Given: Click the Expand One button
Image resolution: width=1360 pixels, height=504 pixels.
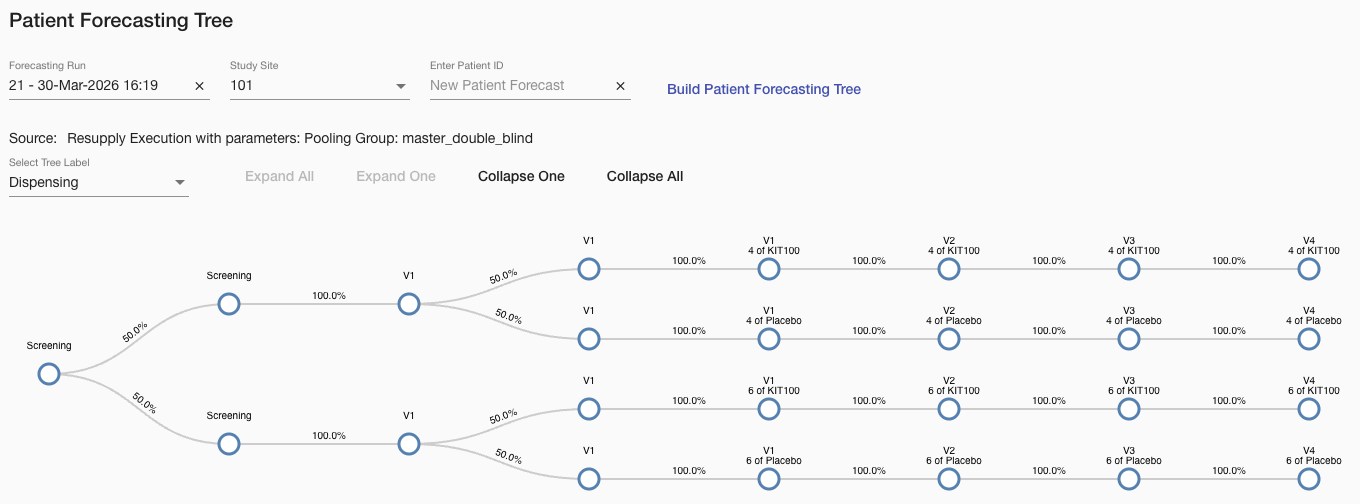Looking at the screenshot, I should (x=396, y=176).
